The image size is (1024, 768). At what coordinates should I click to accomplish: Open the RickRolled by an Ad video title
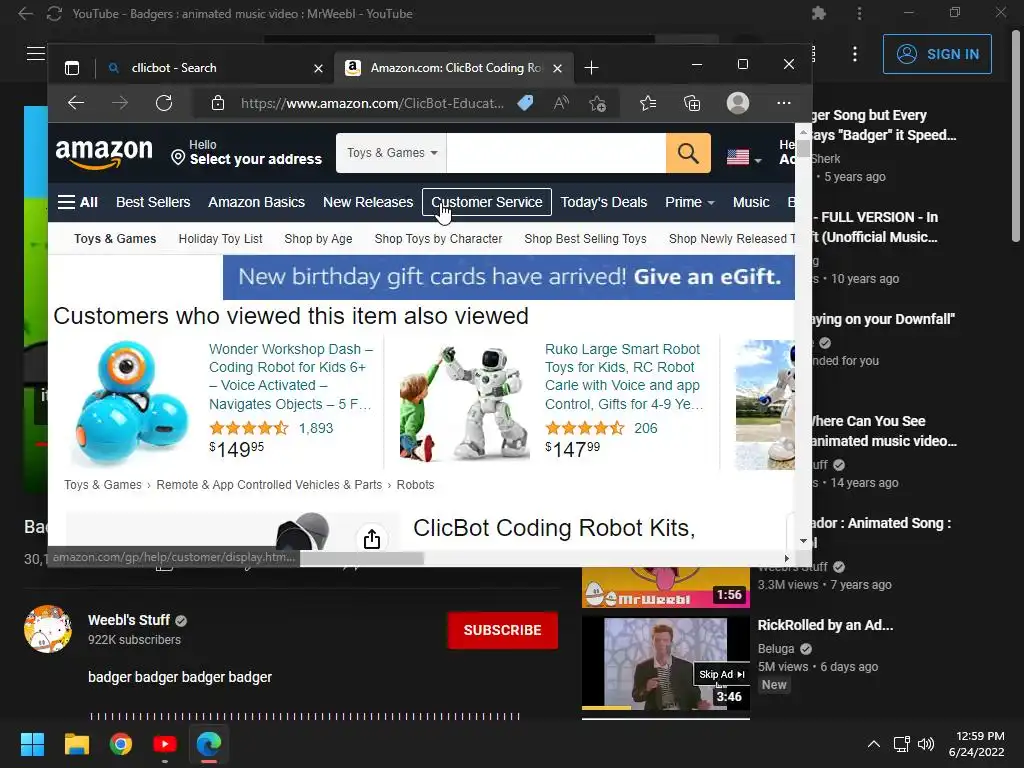[x=825, y=625]
